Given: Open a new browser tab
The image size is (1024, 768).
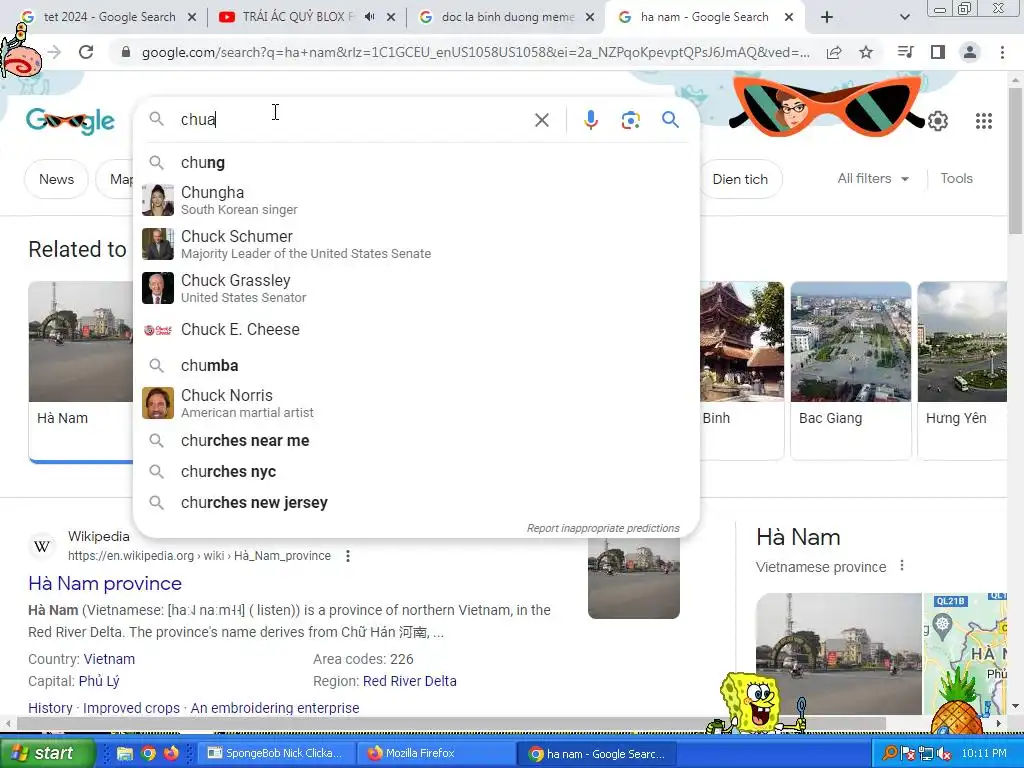Looking at the screenshot, I should point(826,17).
